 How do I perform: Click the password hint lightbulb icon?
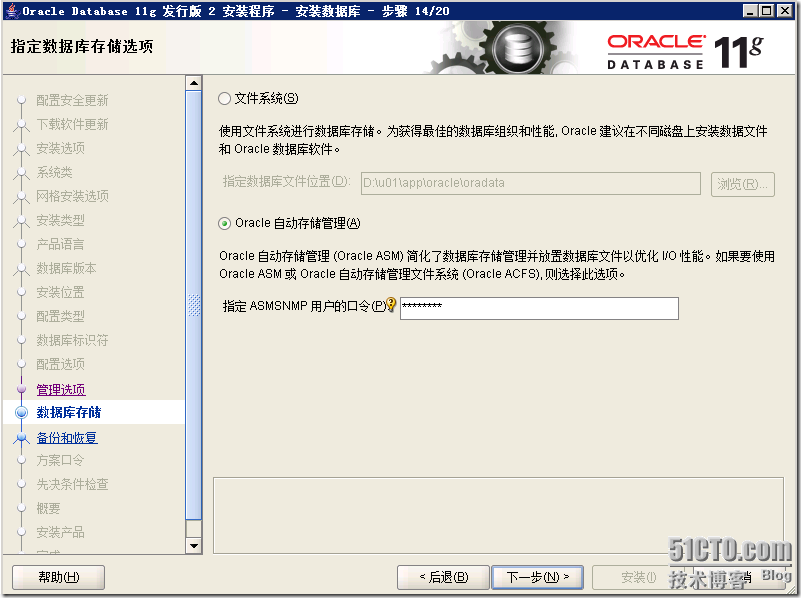pyautogui.click(x=391, y=304)
